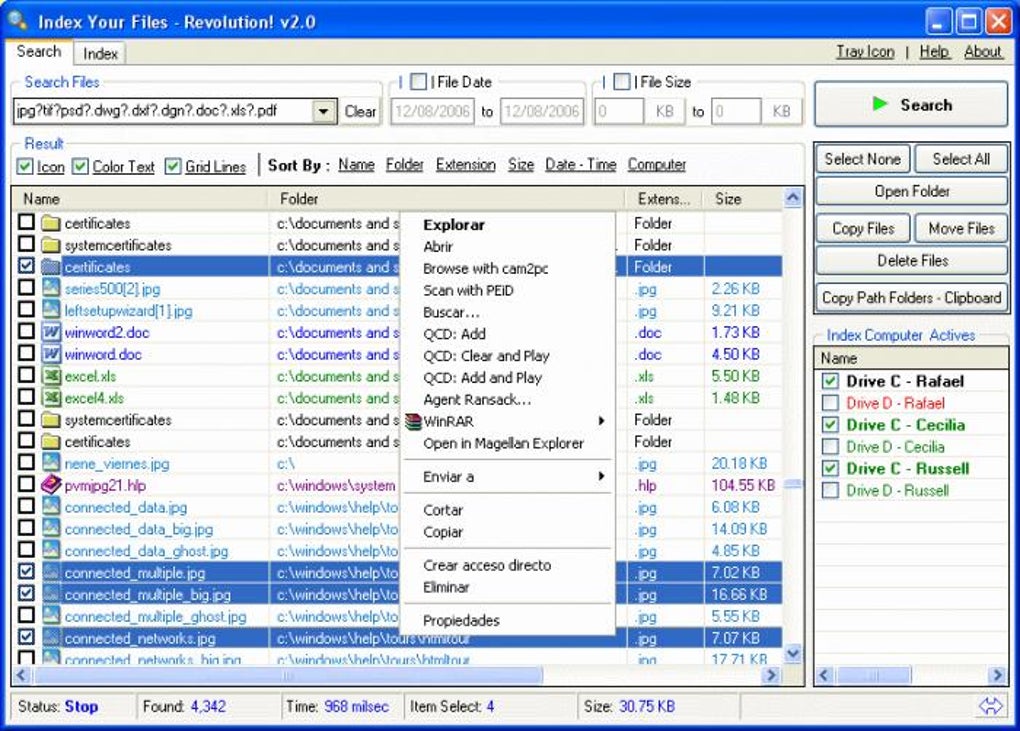This screenshot has width=1020, height=731.
Task: Check the Drive D - Russell box
Action: point(830,490)
